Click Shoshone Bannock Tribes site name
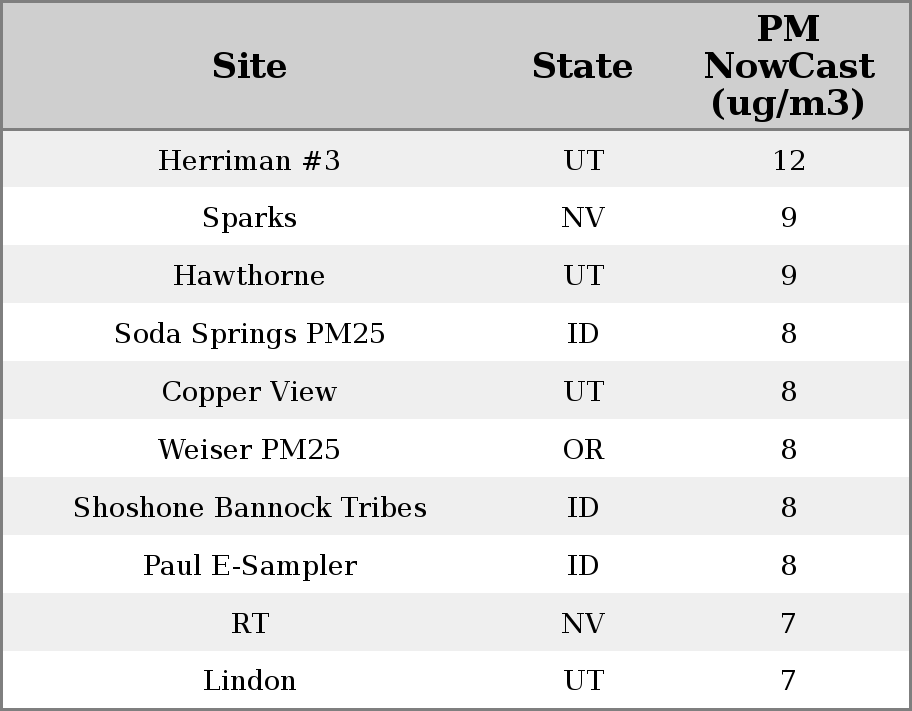Screen dimensions: 912x711 [x=249, y=507]
